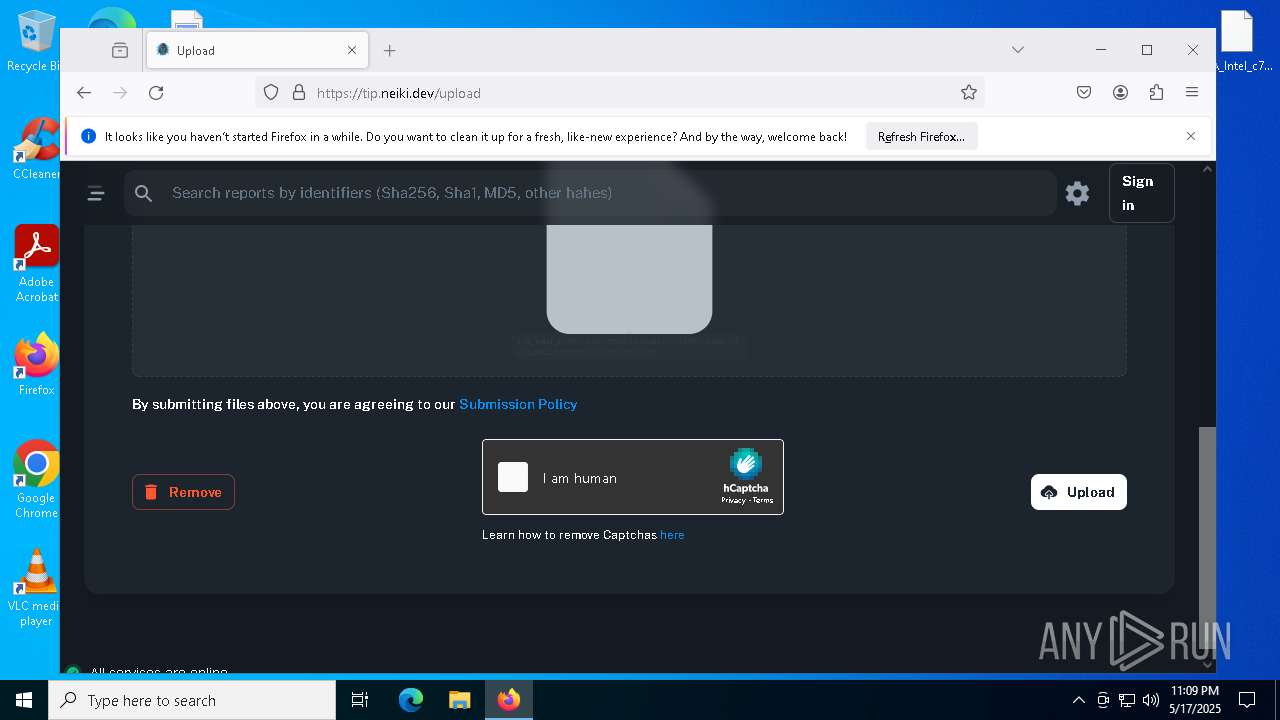The height and width of the screenshot is (720, 1280).
Task: Open Task View on taskbar
Action: [x=360, y=700]
